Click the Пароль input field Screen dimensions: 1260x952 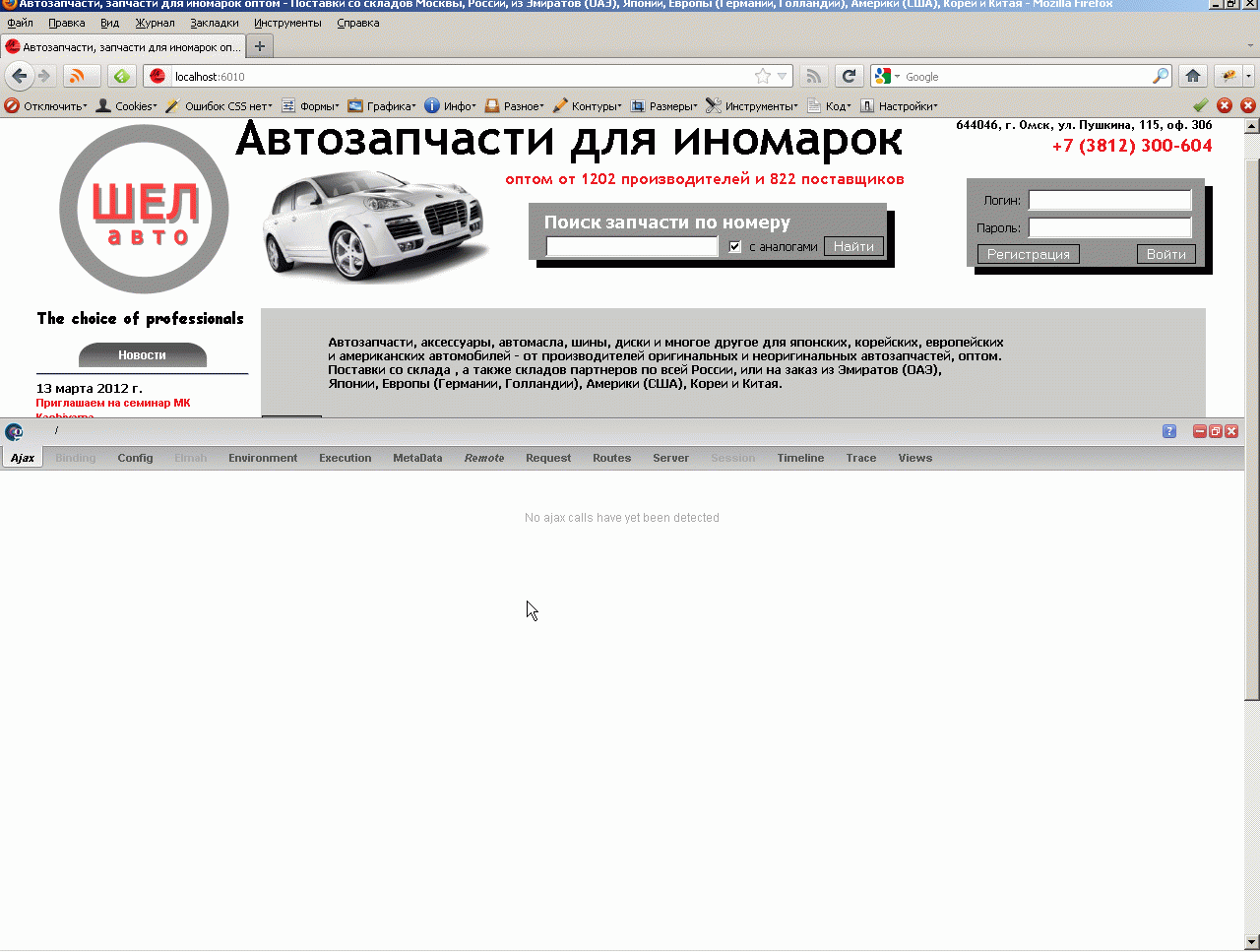click(x=1110, y=227)
